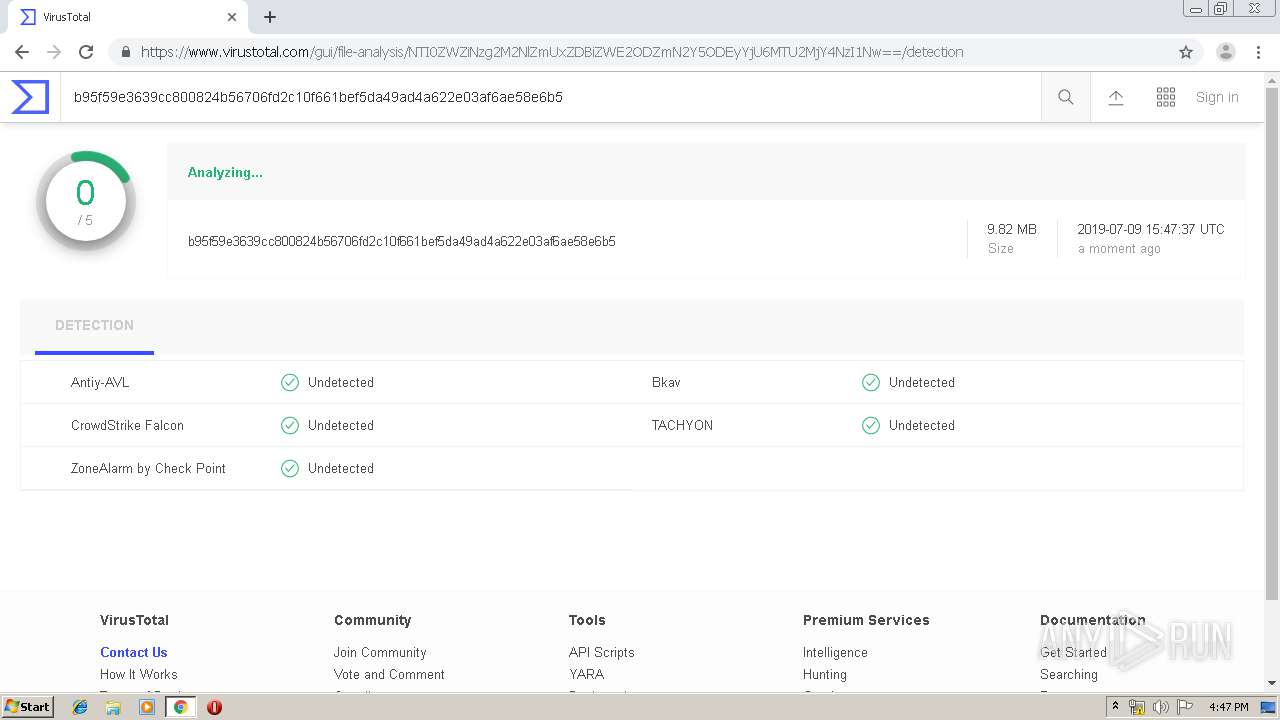Click the Action Center flag icon
1280x720 pixels.
(x=1185, y=707)
